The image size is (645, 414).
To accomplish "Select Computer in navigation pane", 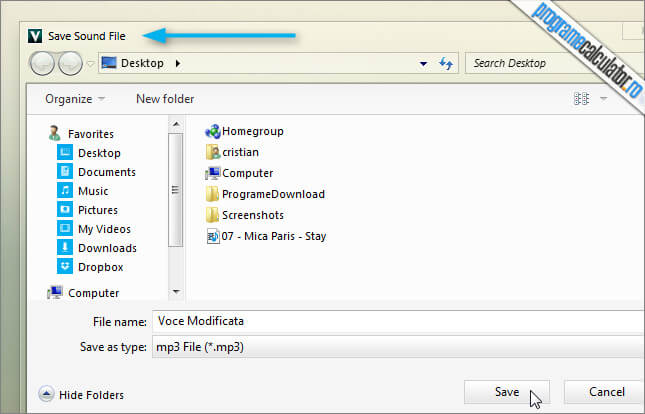I will click(93, 293).
